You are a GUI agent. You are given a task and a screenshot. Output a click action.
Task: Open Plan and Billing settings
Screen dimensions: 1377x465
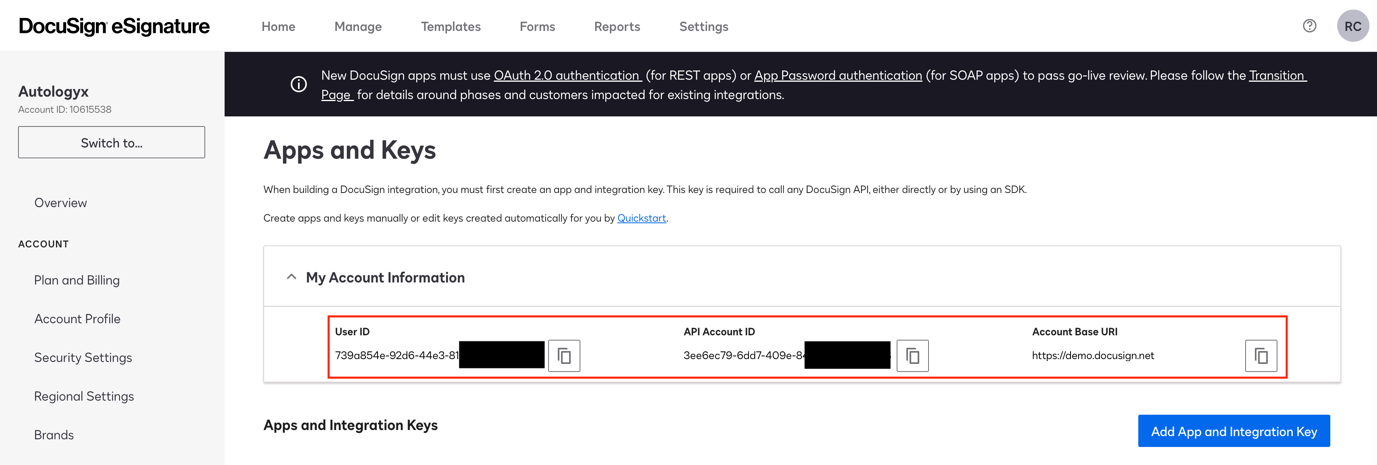point(77,280)
